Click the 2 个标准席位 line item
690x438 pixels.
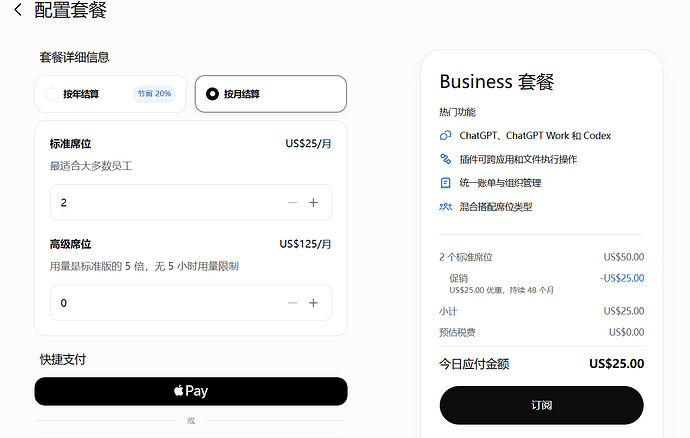(466, 257)
